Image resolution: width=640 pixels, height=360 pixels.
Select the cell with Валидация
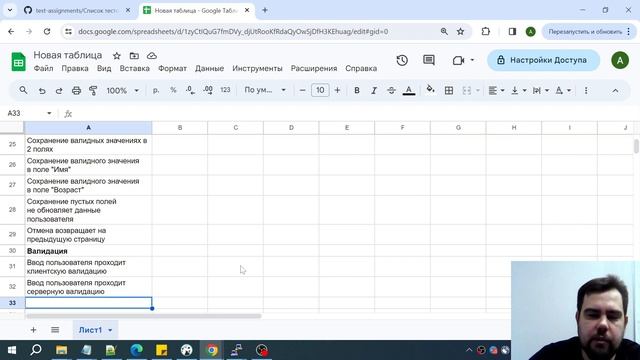point(88,251)
